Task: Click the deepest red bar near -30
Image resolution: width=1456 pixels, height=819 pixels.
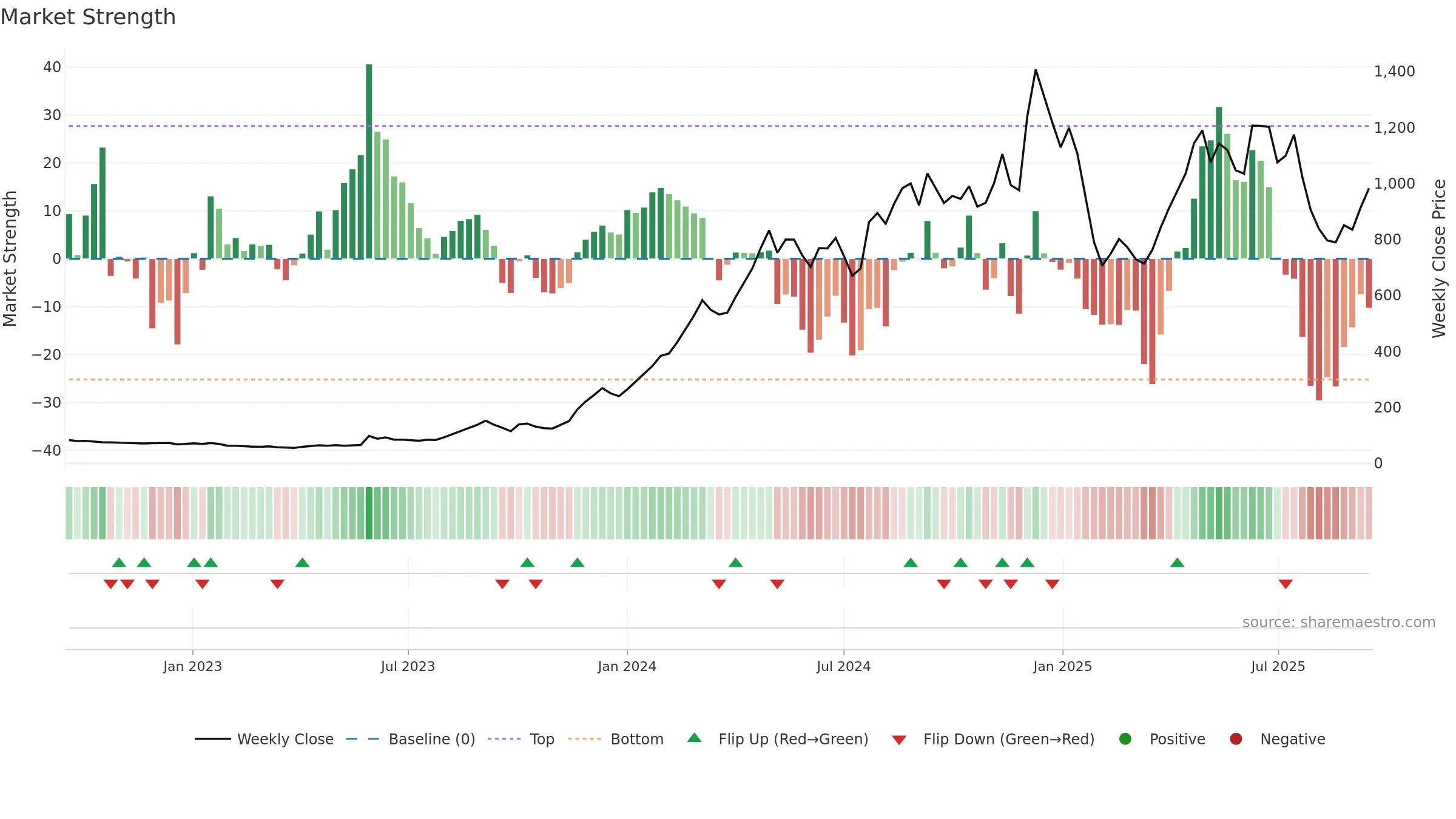Action: click(x=1319, y=329)
